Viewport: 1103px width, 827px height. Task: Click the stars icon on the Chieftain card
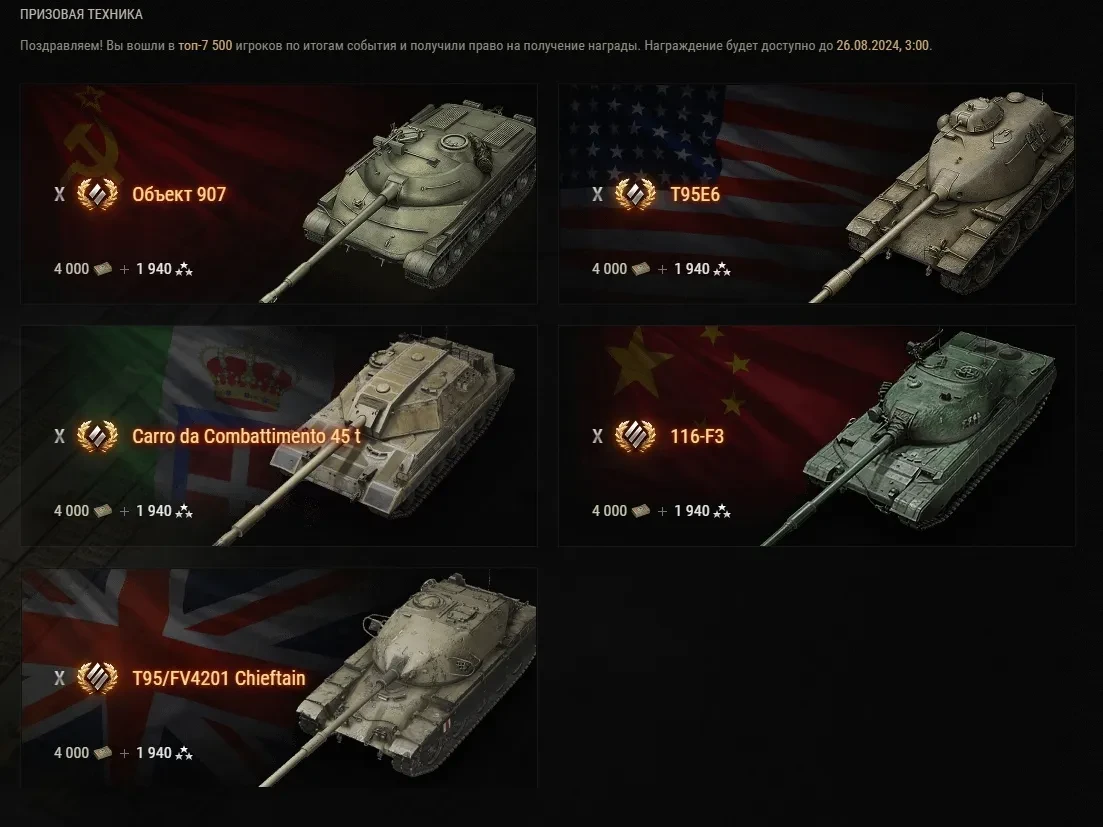[x=184, y=752]
